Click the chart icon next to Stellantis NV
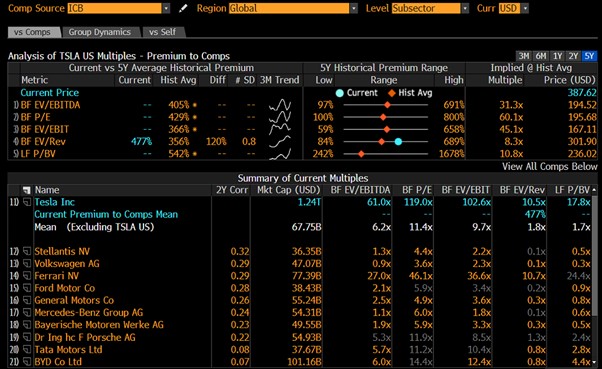Viewport: 602px width, 369px height. (27, 252)
